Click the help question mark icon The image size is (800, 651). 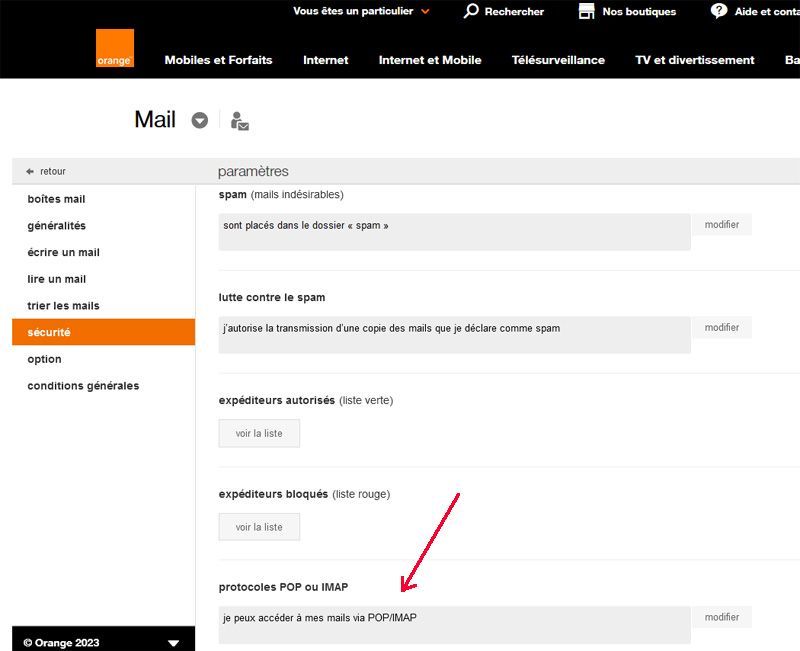tap(719, 11)
